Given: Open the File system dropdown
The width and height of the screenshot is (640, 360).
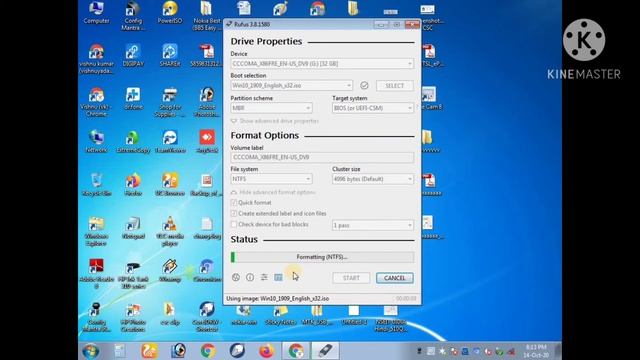Looking at the screenshot, I should pos(271,179).
